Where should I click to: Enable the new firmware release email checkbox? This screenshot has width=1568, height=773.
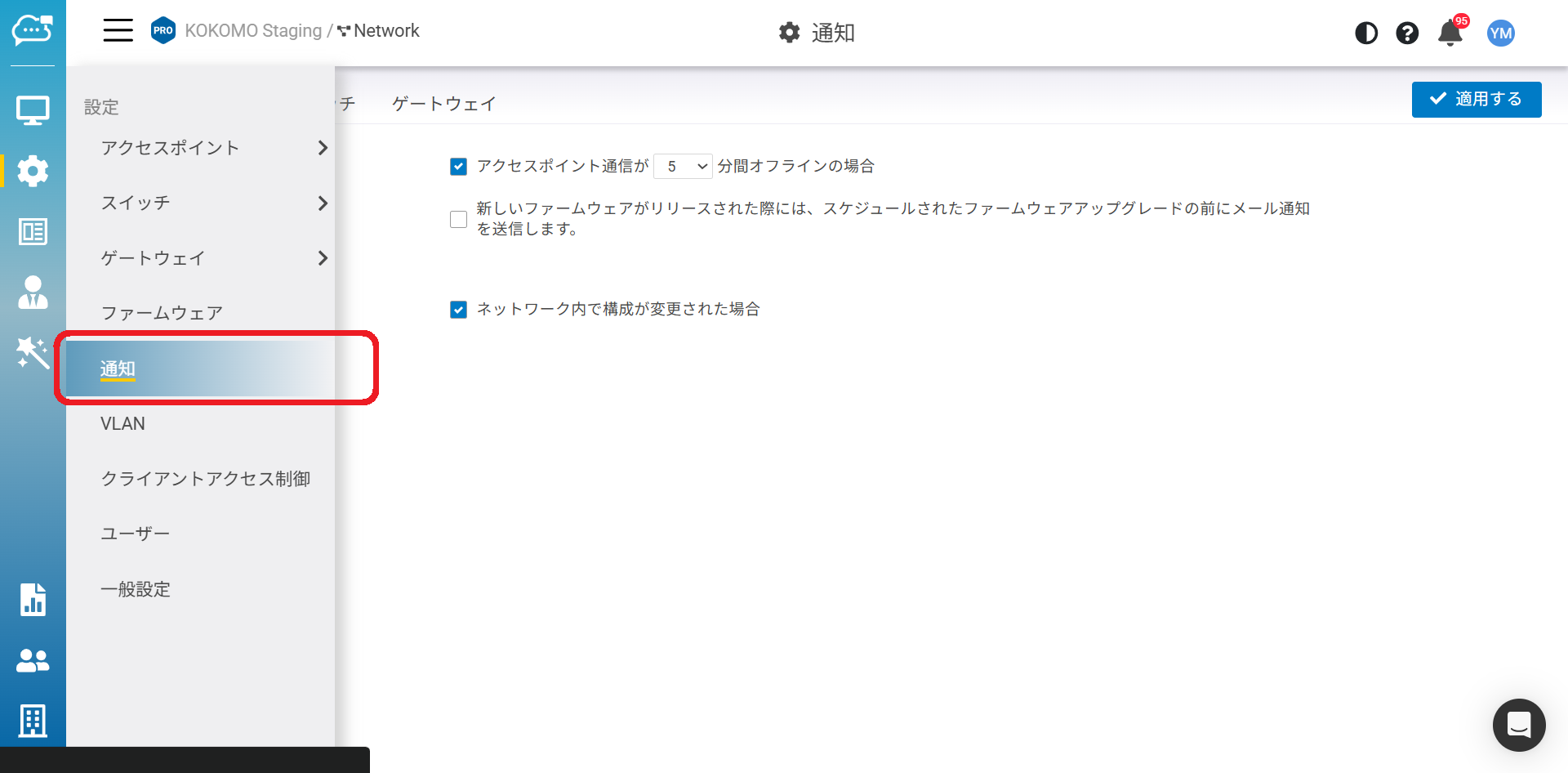pyautogui.click(x=459, y=219)
